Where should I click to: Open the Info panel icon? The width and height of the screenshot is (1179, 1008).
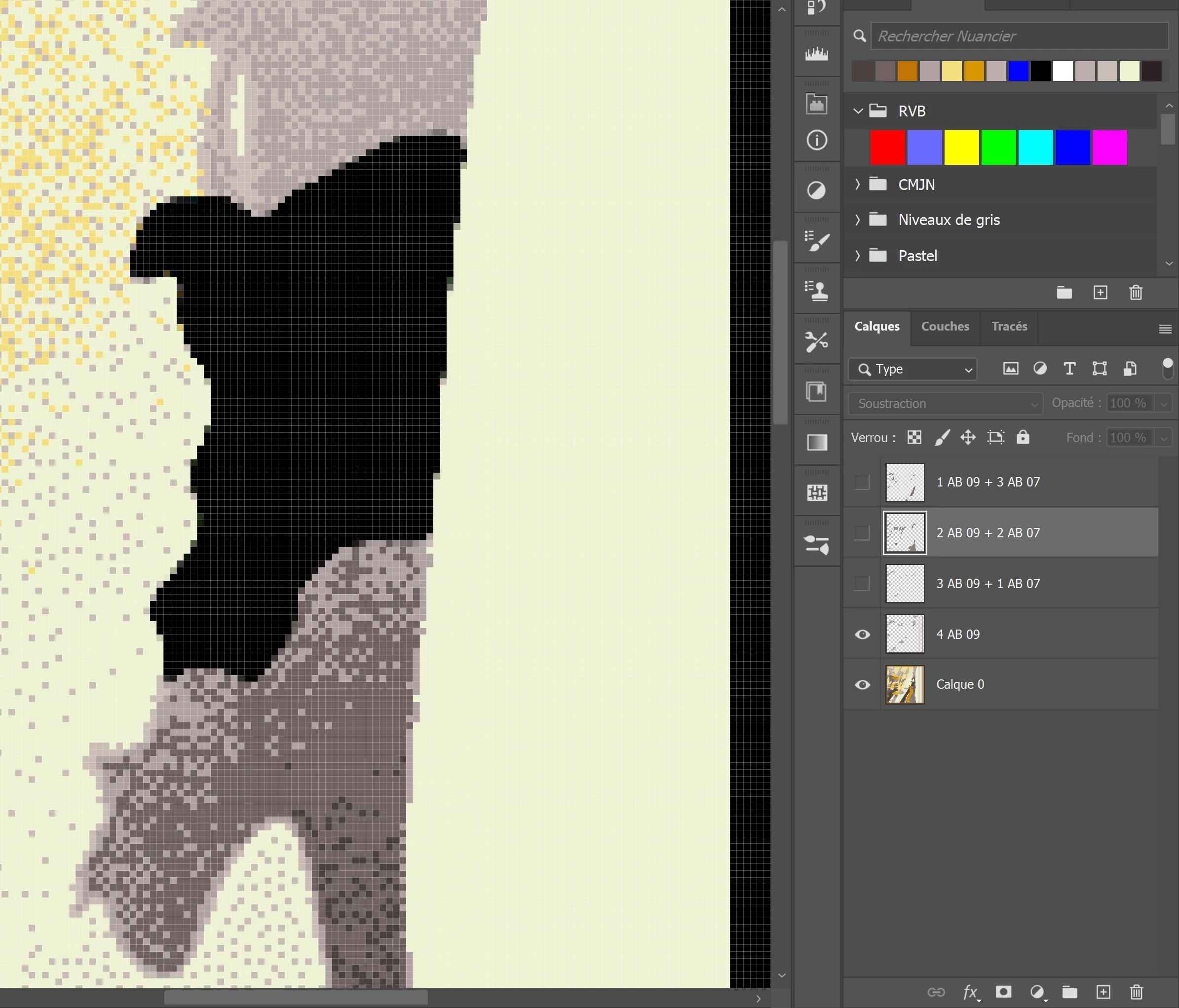pos(817,140)
